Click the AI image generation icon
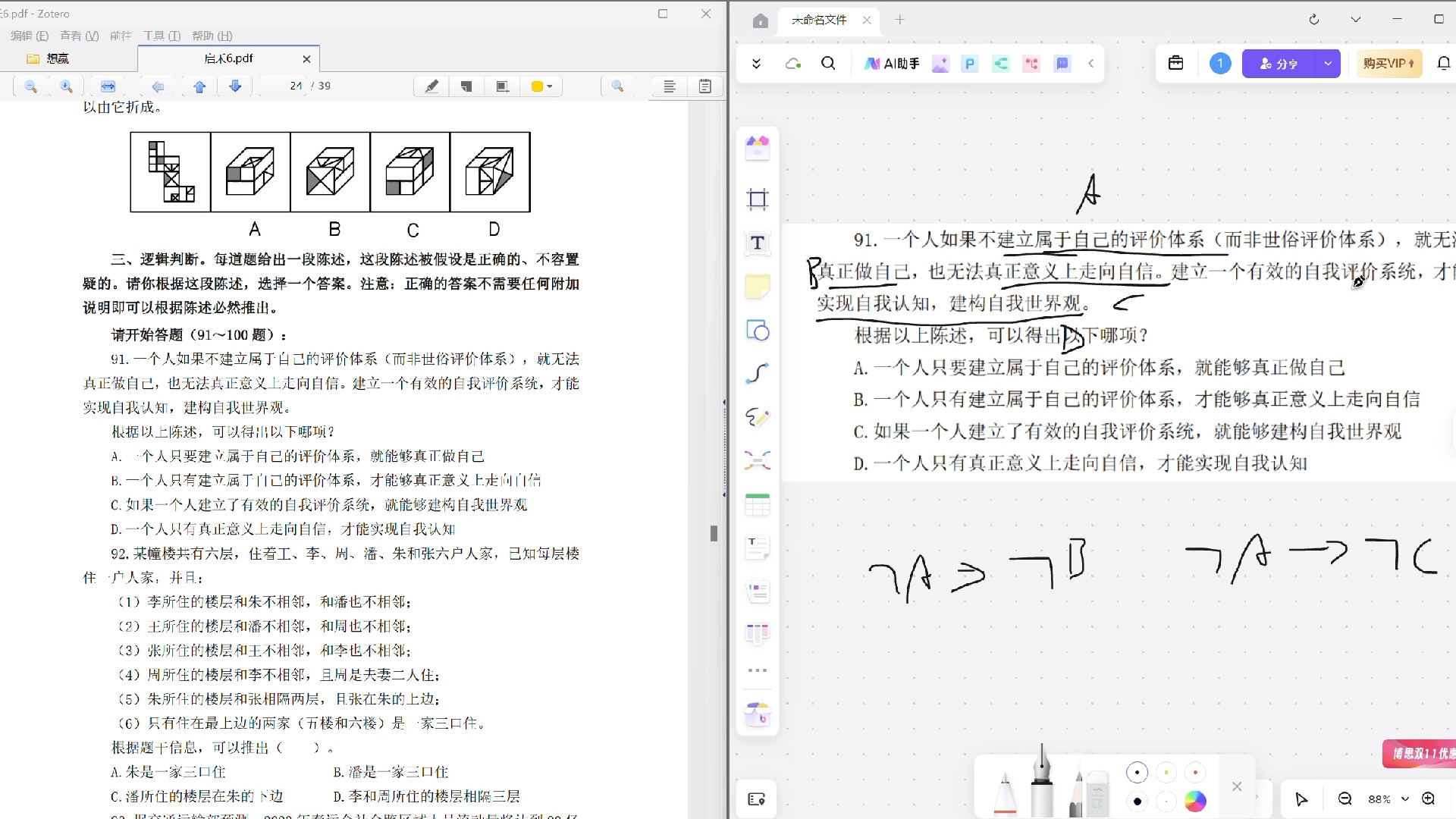The width and height of the screenshot is (1456, 819). (x=940, y=64)
